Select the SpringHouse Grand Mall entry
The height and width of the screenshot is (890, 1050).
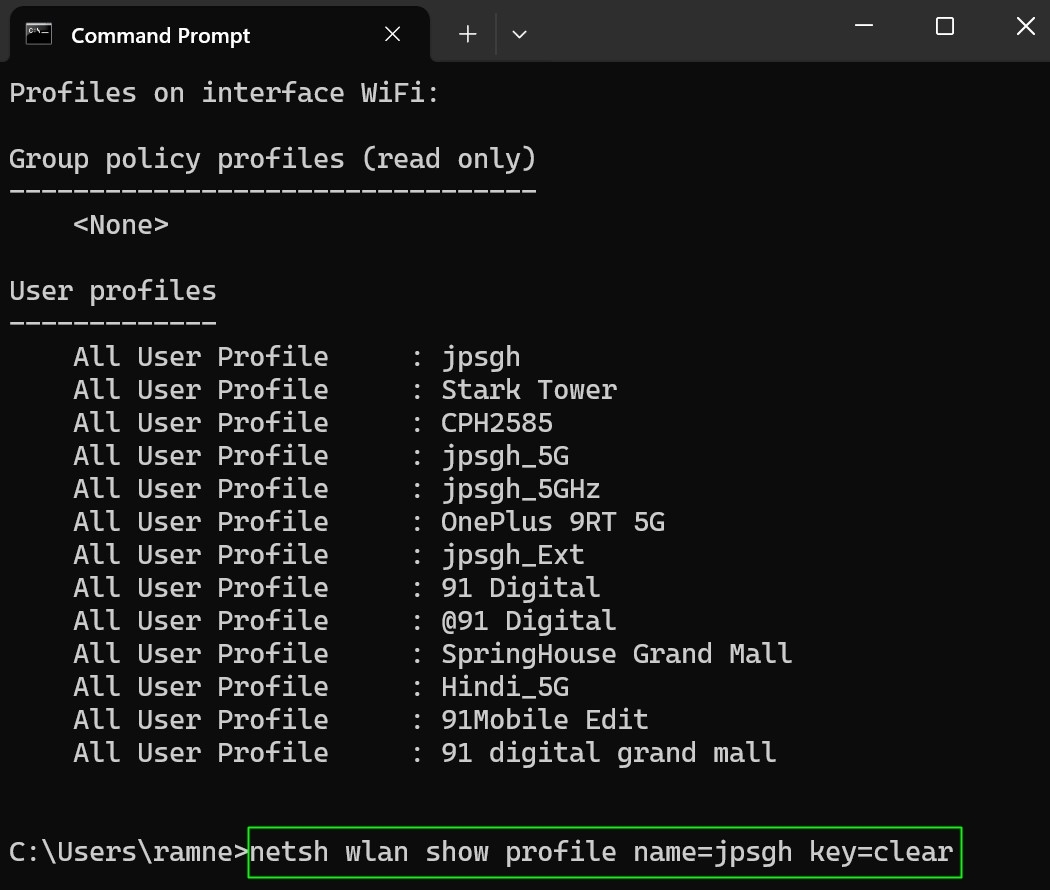pyautogui.click(x=616, y=653)
